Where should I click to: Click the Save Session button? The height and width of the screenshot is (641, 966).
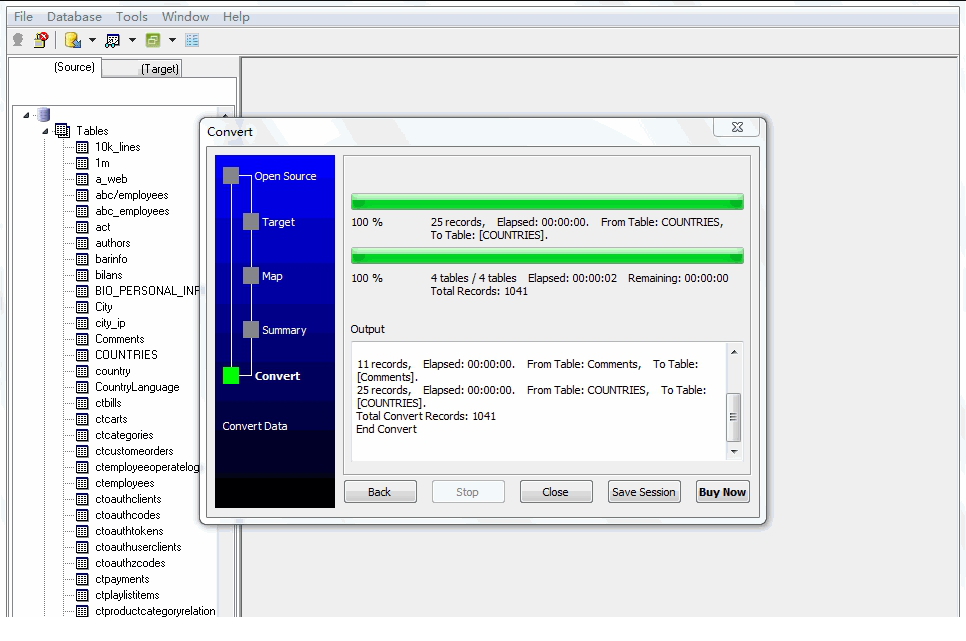point(644,492)
